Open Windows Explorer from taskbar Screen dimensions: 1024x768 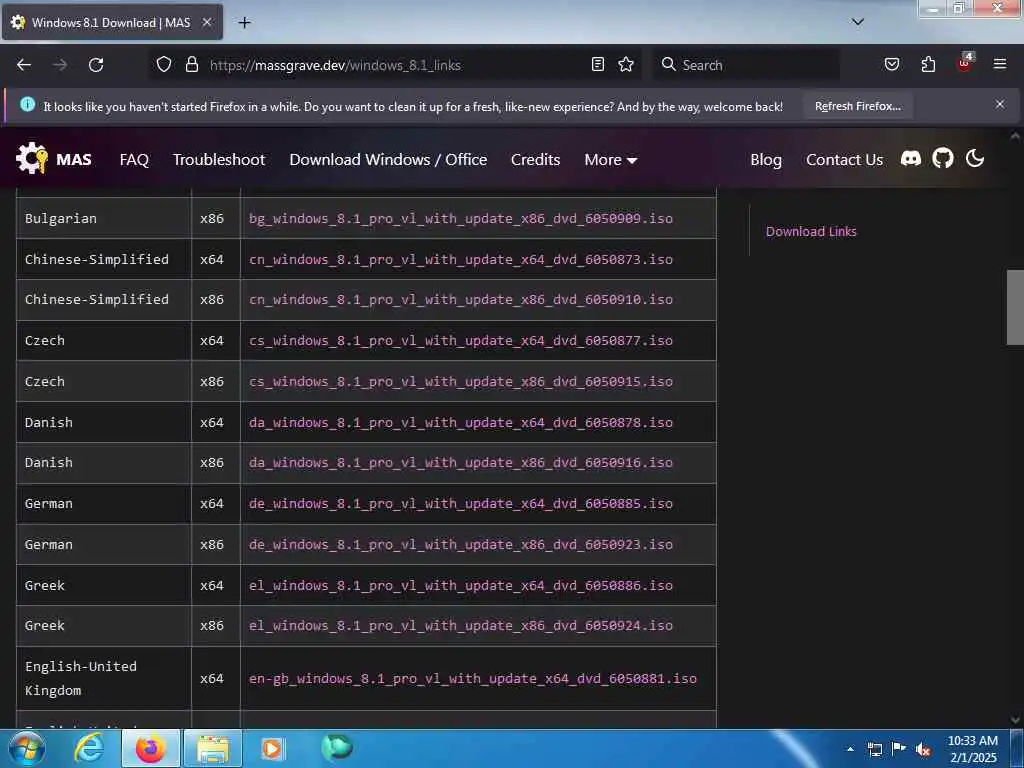(x=213, y=748)
